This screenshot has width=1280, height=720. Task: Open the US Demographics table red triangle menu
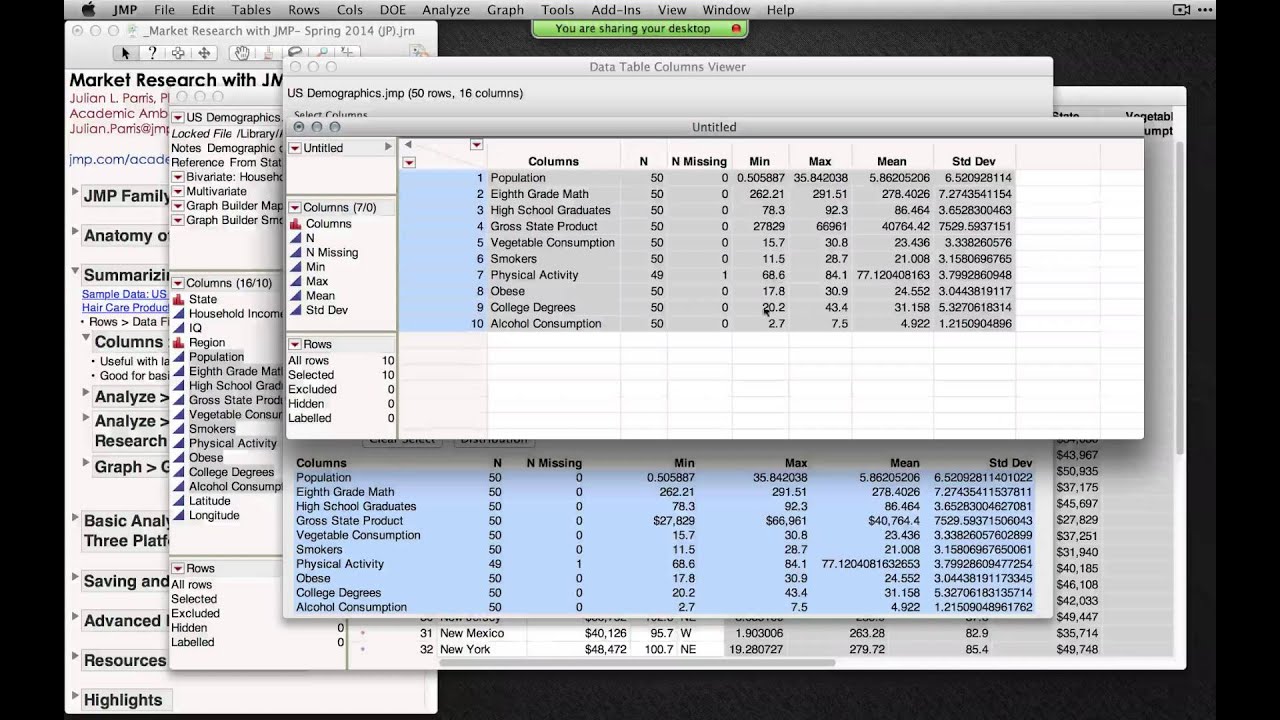178,118
